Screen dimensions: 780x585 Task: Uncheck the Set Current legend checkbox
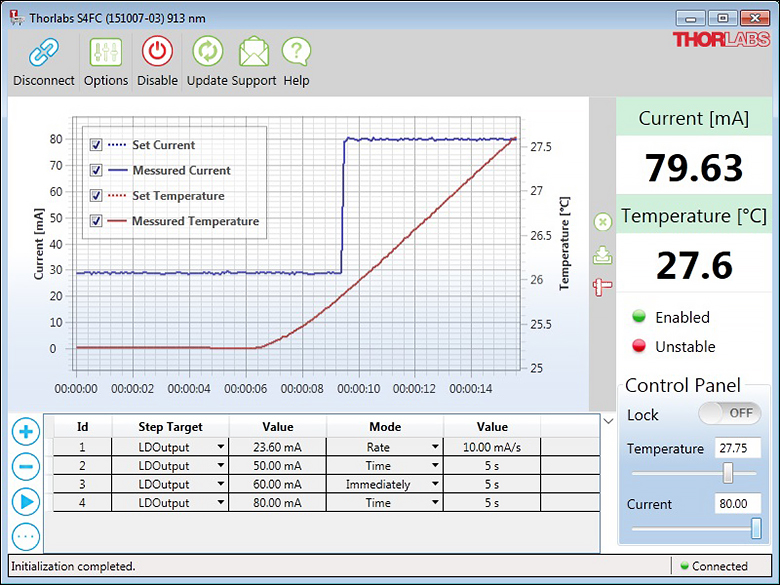point(96,145)
